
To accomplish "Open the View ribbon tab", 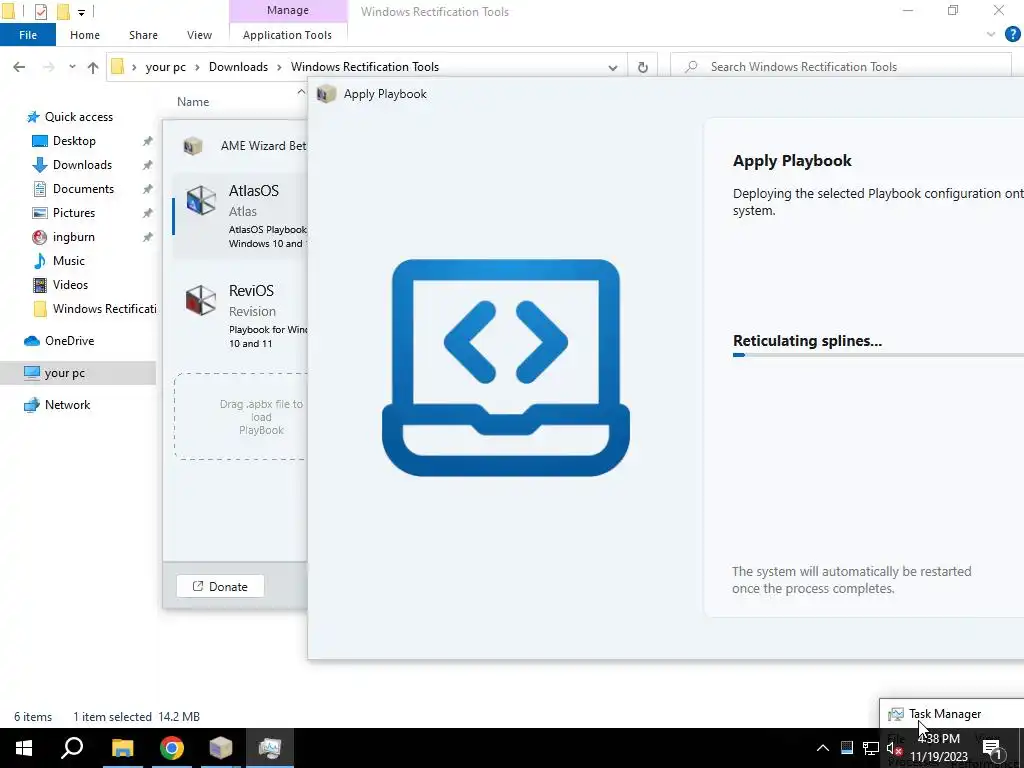I will point(199,35).
